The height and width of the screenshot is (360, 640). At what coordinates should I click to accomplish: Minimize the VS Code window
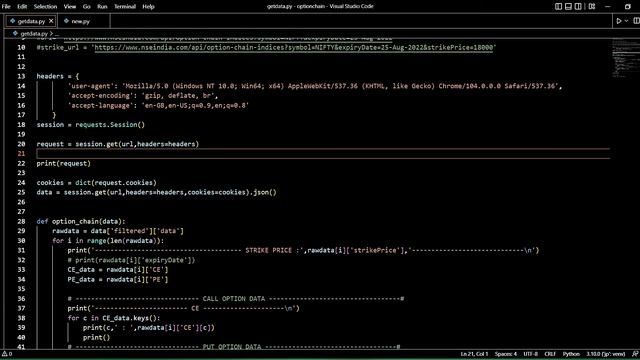click(608, 7)
